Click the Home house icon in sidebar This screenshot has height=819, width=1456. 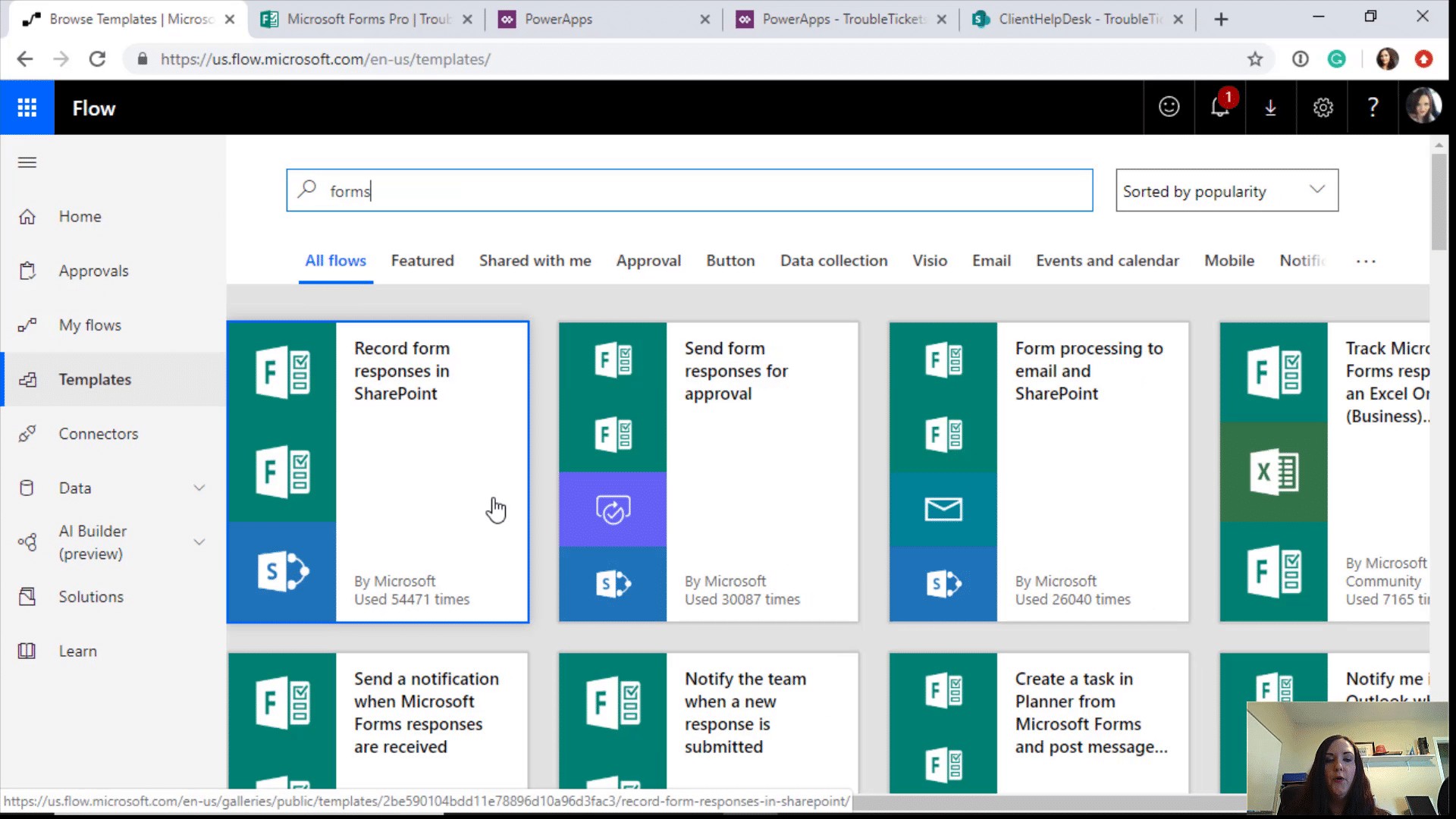point(27,217)
